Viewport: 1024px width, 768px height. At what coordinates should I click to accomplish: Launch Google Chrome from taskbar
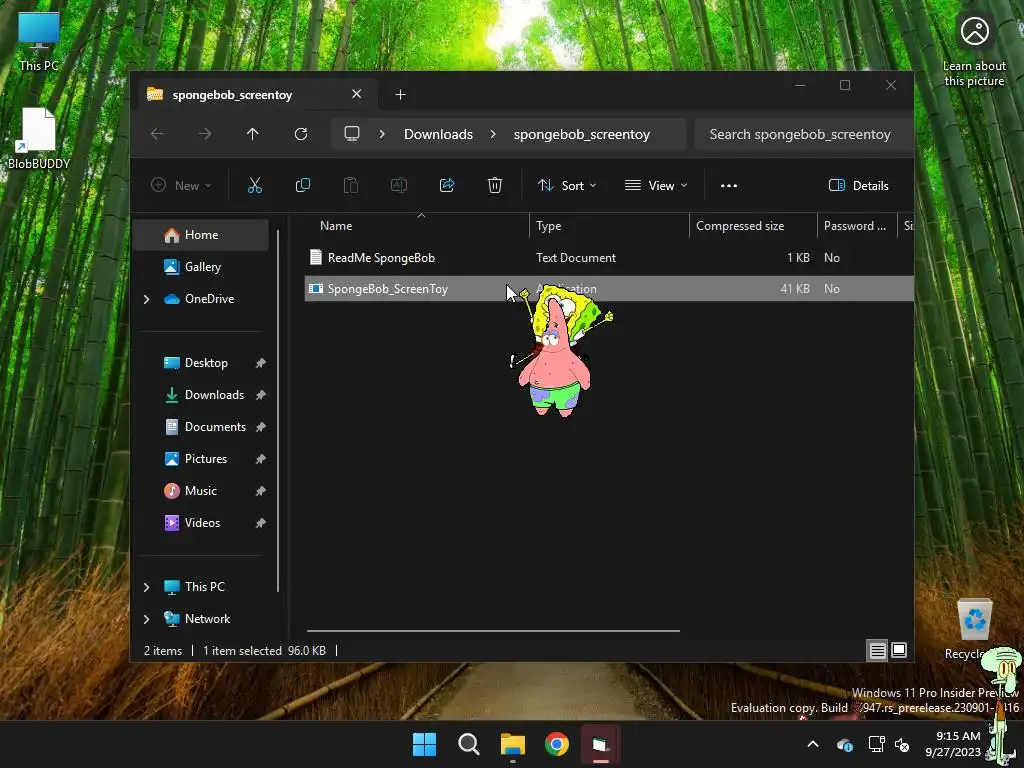[x=556, y=744]
